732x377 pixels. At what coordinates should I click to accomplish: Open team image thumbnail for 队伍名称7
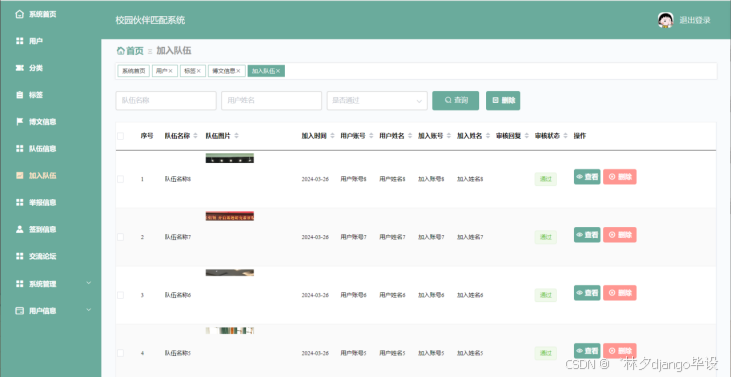[230, 216]
